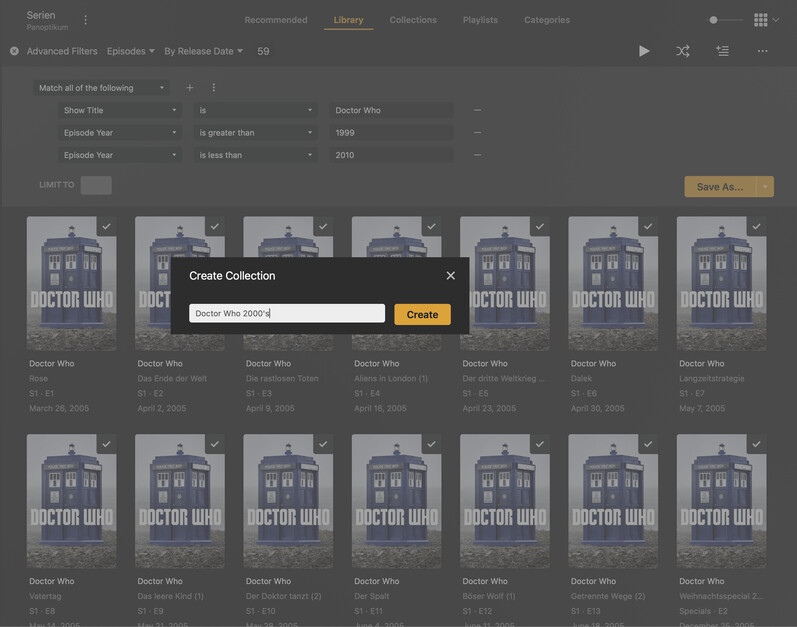Toggle selection of Der Doktor tanzt (2)
Image resolution: width=797 pixels, height=627 pixels.
pyautogui.click(x=323, y=444)
